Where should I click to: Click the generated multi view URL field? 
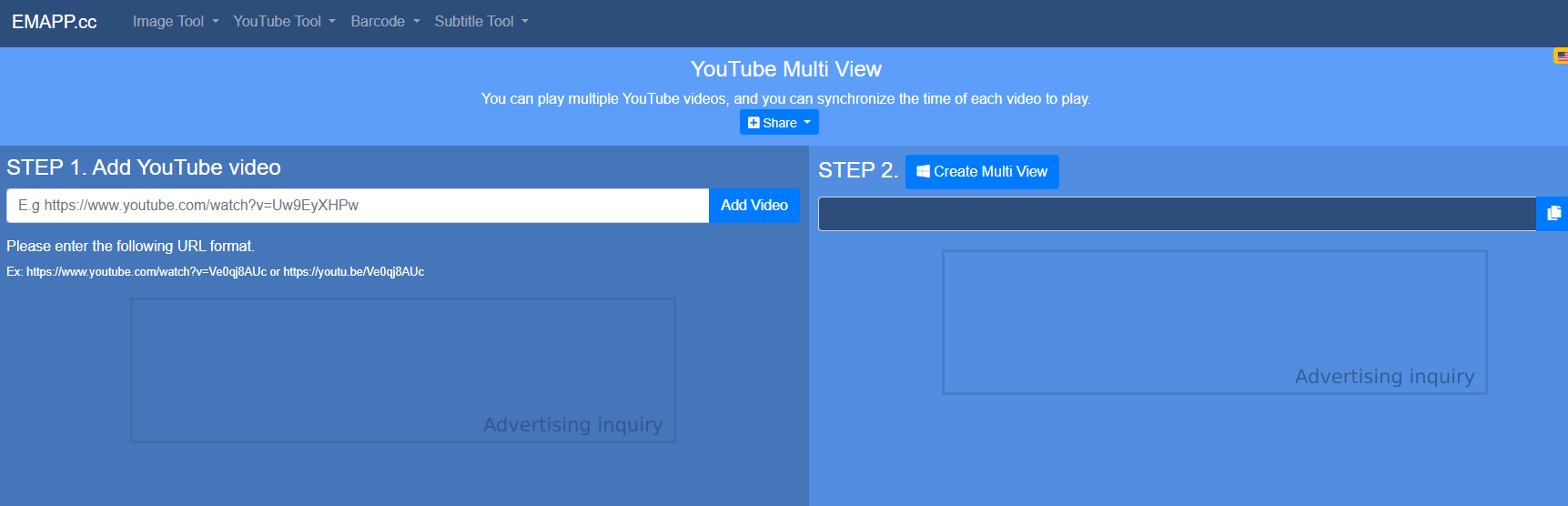point(1177,214)
